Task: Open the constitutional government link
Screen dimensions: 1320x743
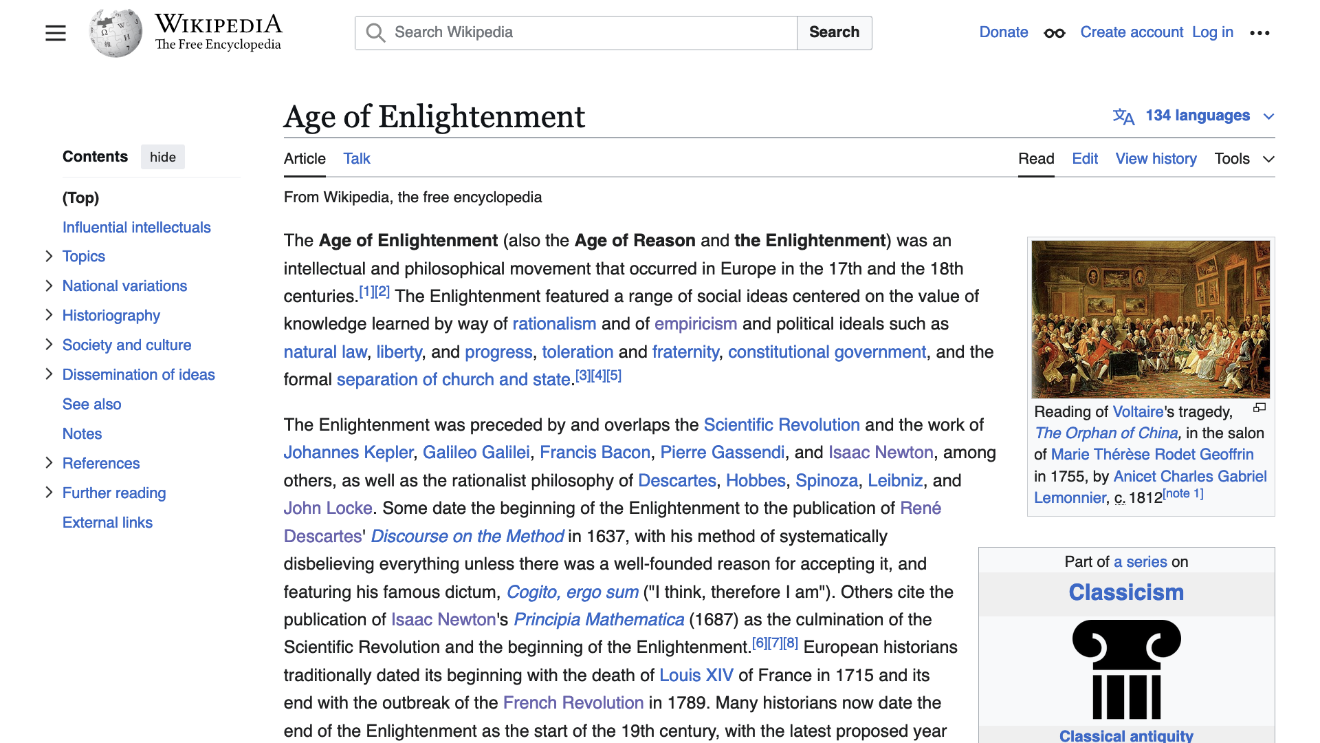Action: 827,352
